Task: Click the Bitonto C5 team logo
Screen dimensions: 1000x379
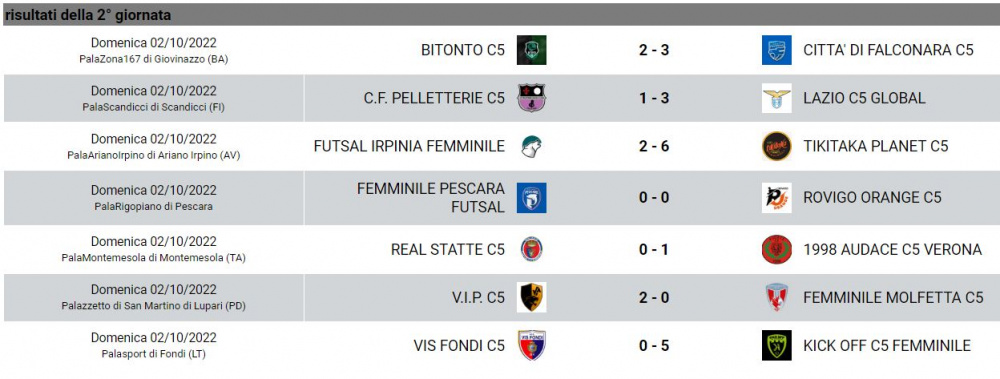Action: click(x=531, y=50)
